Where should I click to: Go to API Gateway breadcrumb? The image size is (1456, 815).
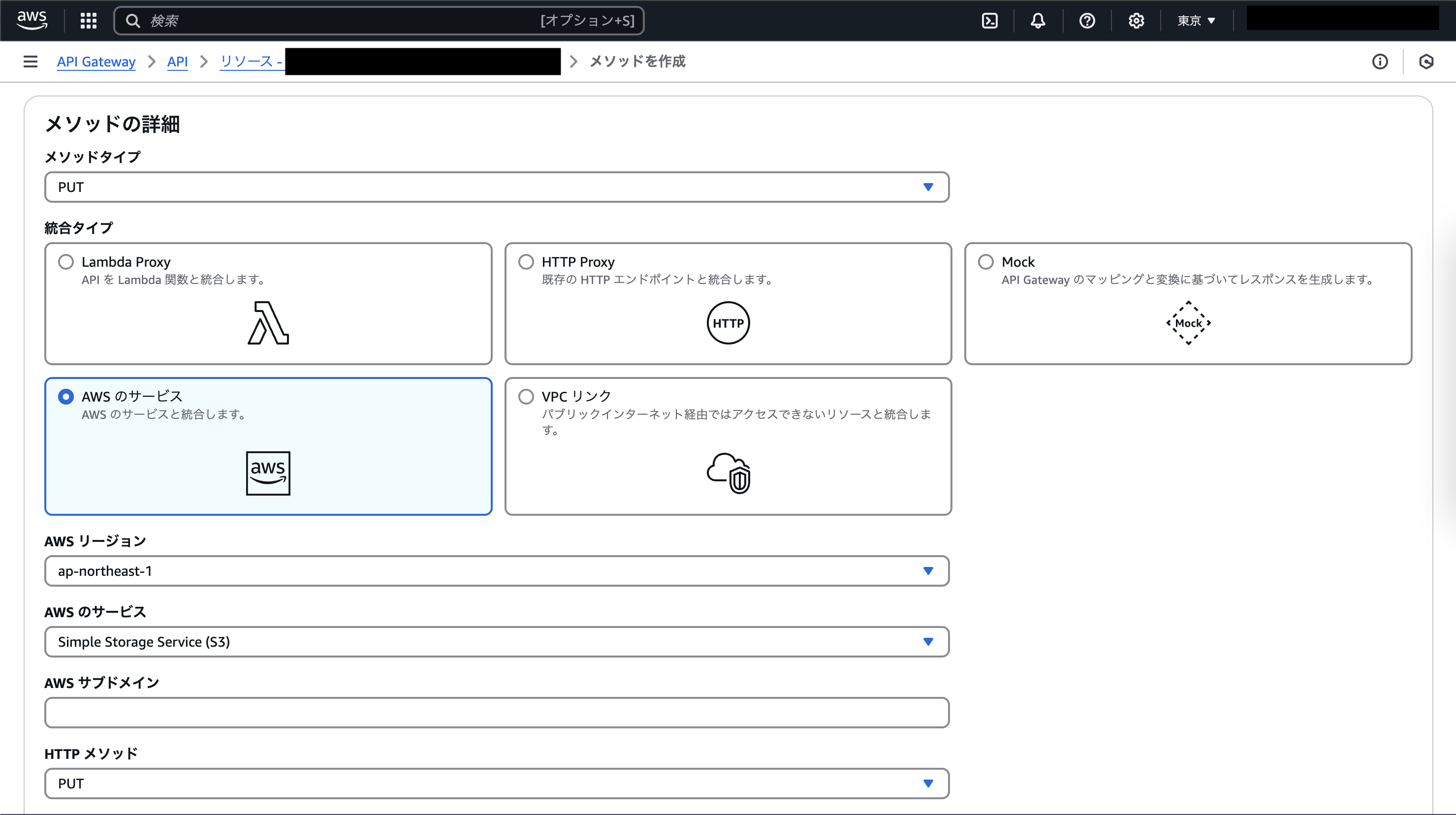pyautogui.click(x=96, y=61)
